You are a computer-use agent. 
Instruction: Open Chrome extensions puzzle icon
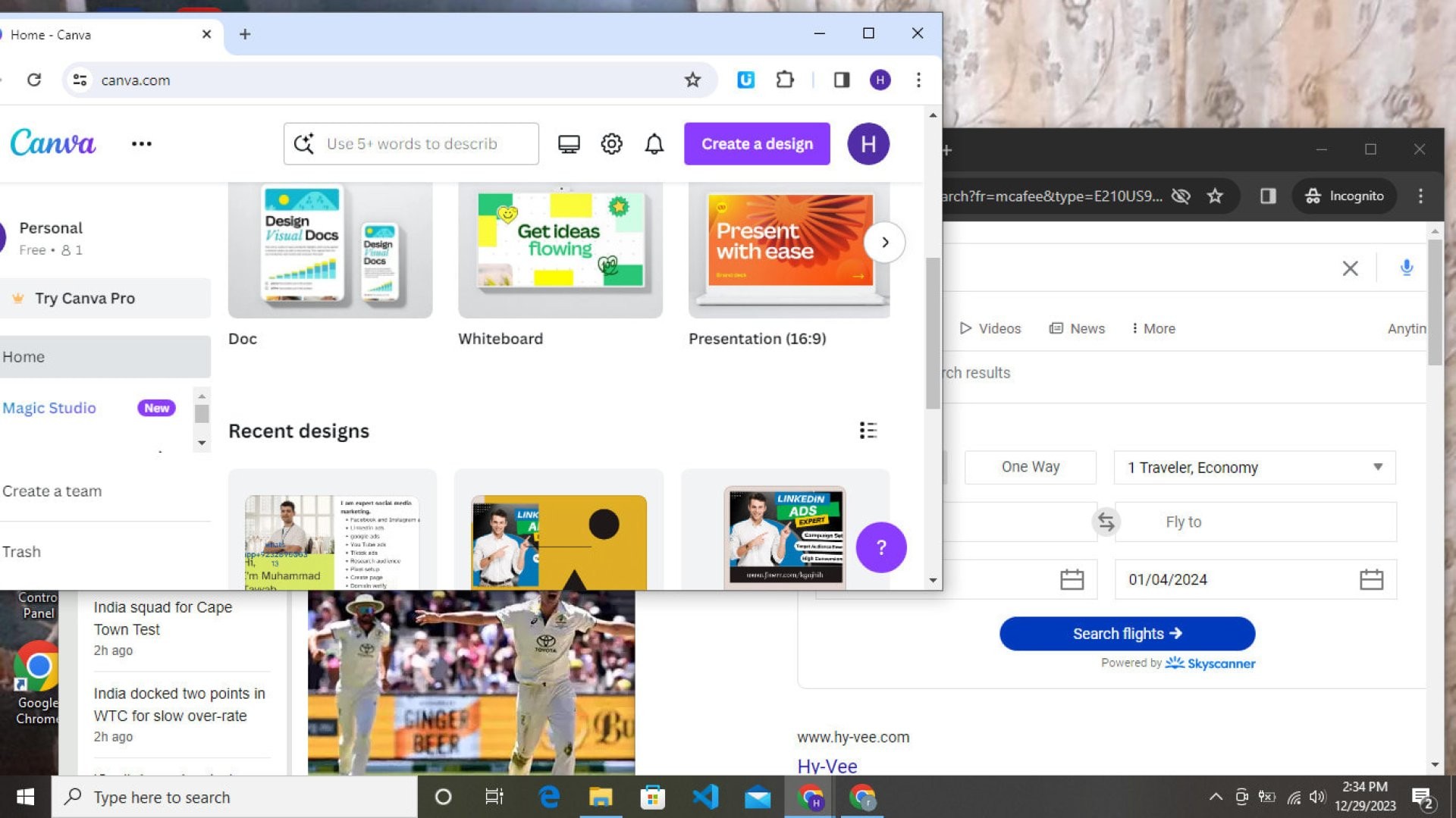[785, 80]
